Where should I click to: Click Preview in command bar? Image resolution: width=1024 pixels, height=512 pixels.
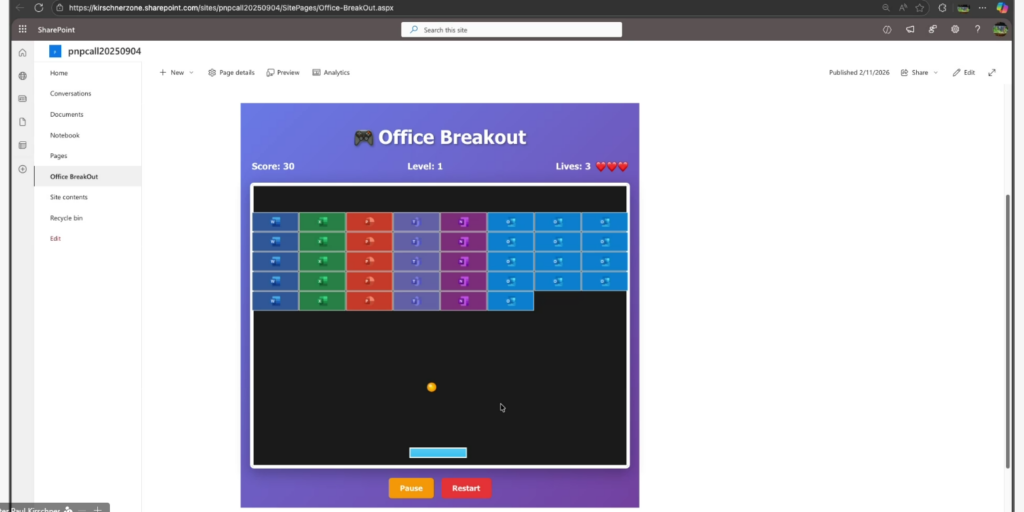coord(283,72)
